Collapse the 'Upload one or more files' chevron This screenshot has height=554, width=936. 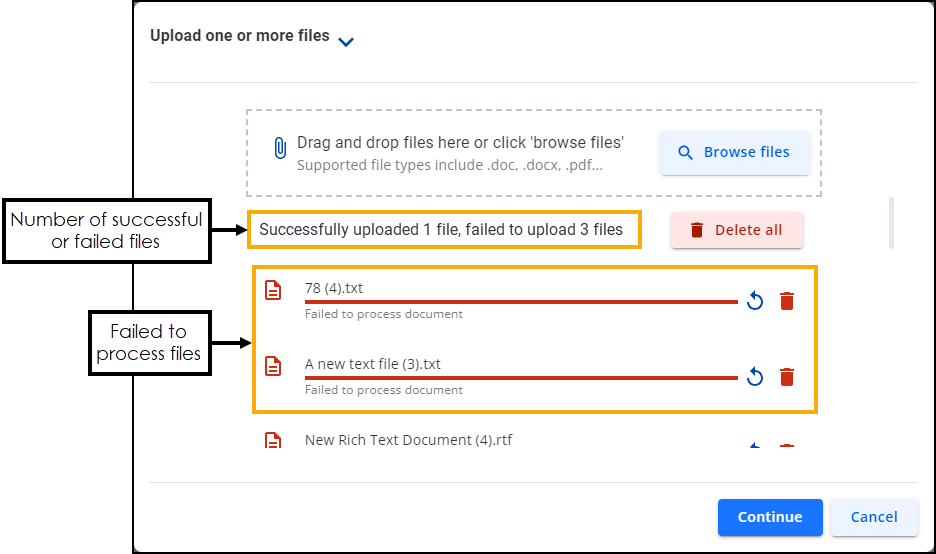click(346, 42)
